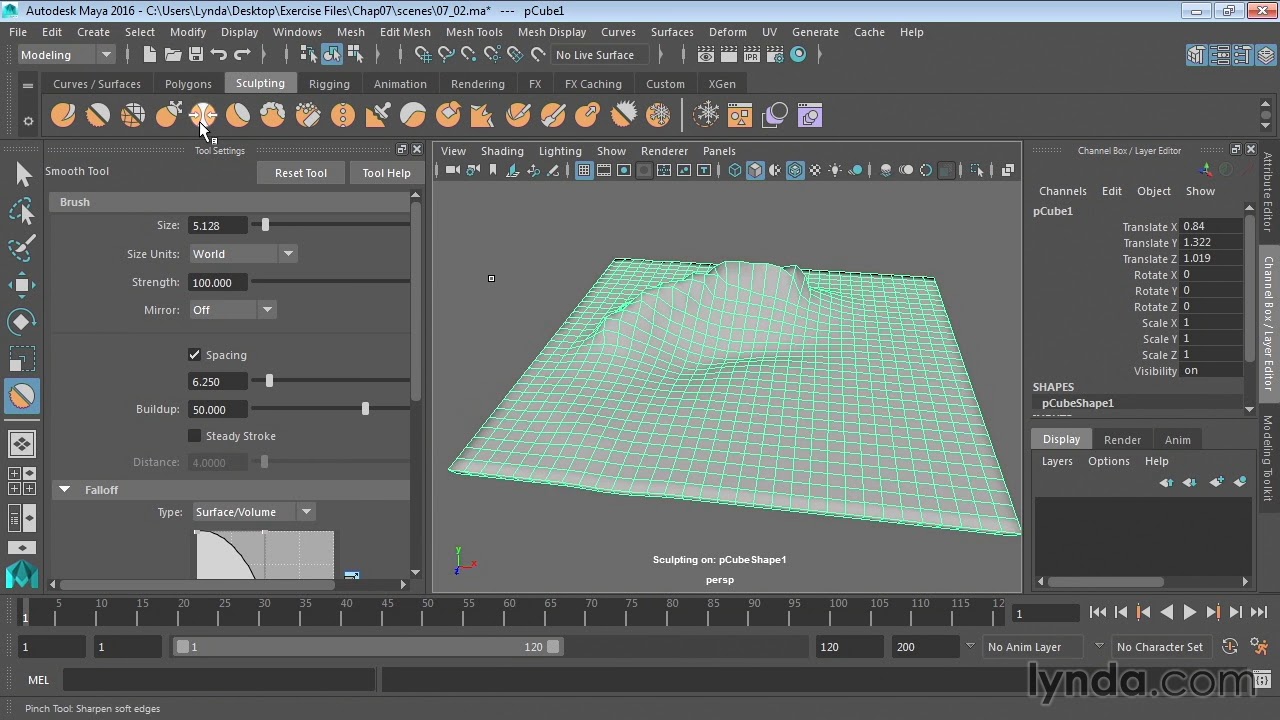1280x720 pixels.
Task: Toggle the auto keyframe button
Action: pos(1230,647)
